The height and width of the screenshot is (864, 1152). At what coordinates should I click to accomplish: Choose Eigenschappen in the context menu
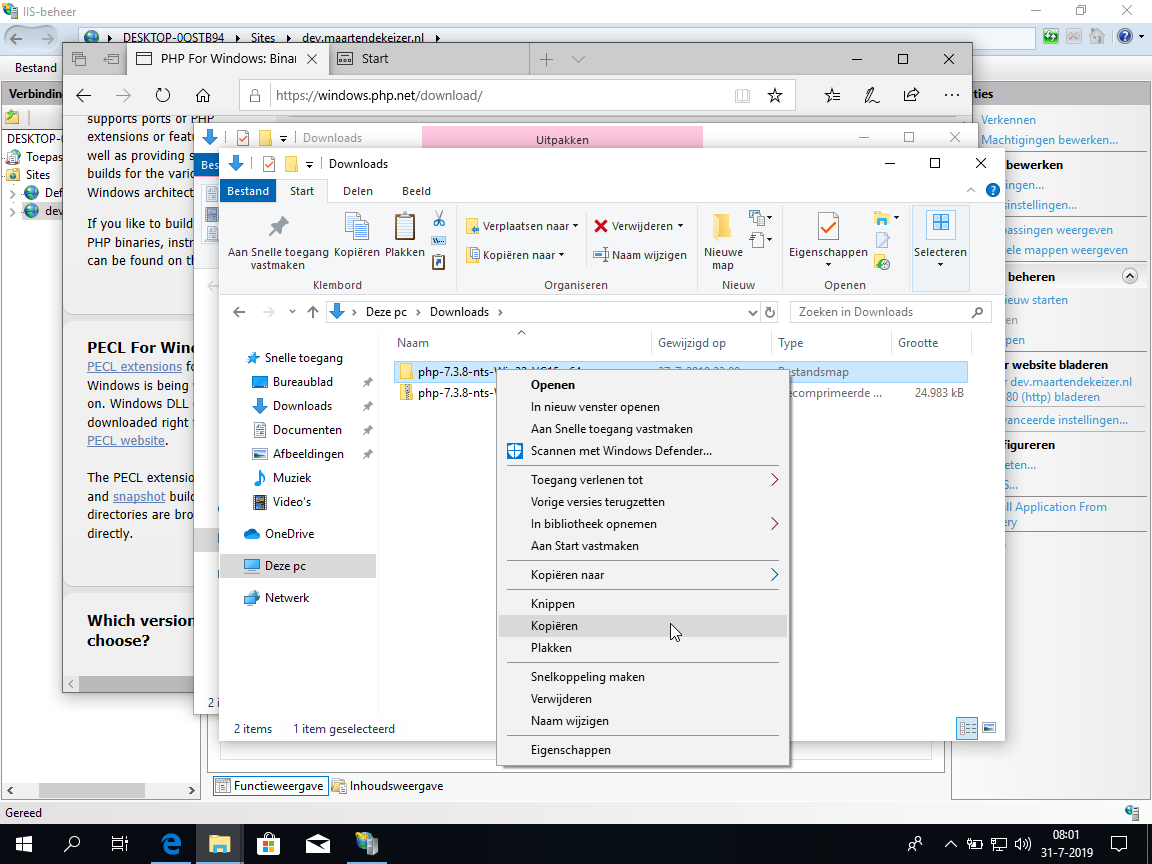point(643,750)
